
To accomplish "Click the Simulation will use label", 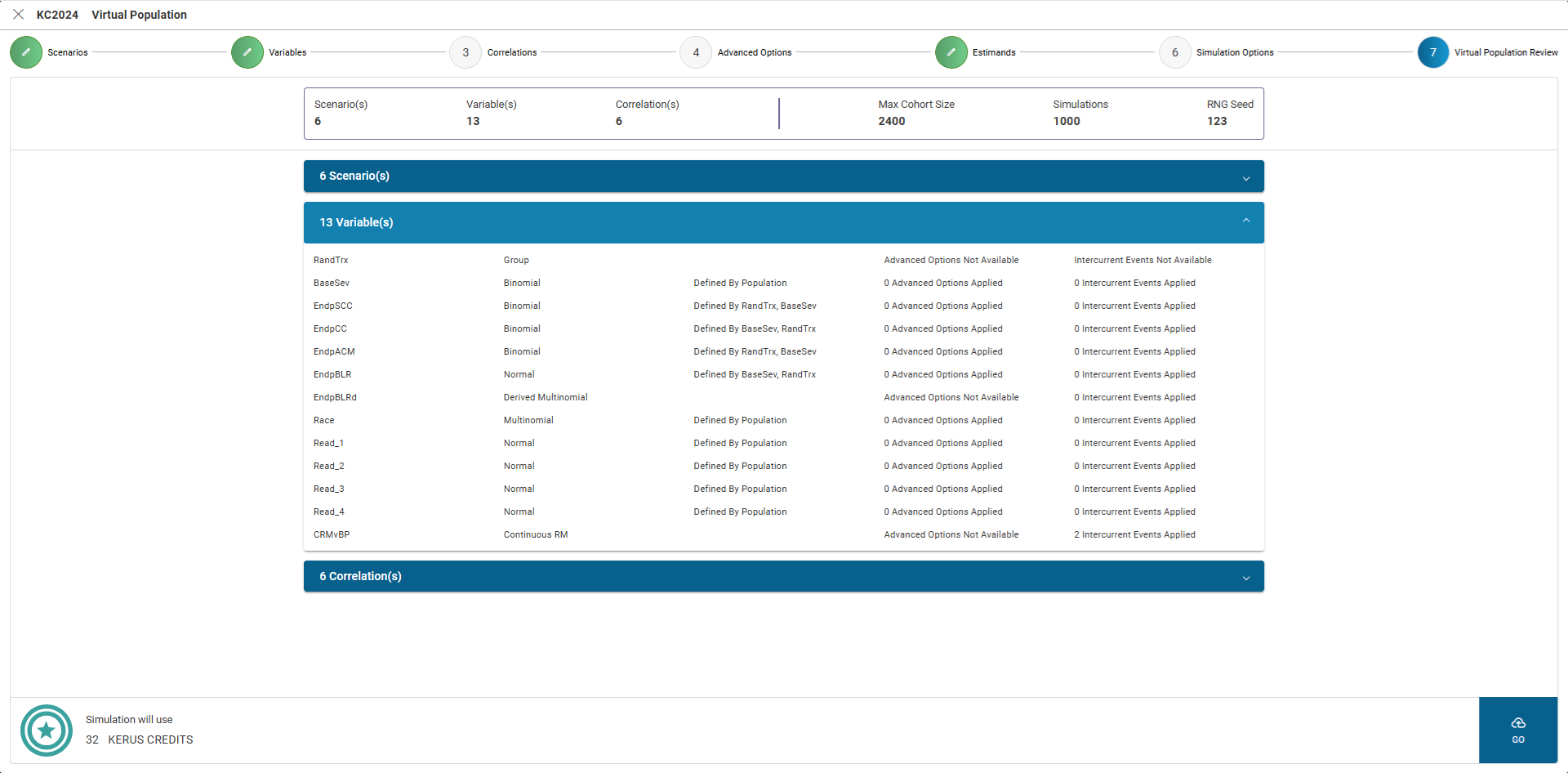I will [129, 720].
